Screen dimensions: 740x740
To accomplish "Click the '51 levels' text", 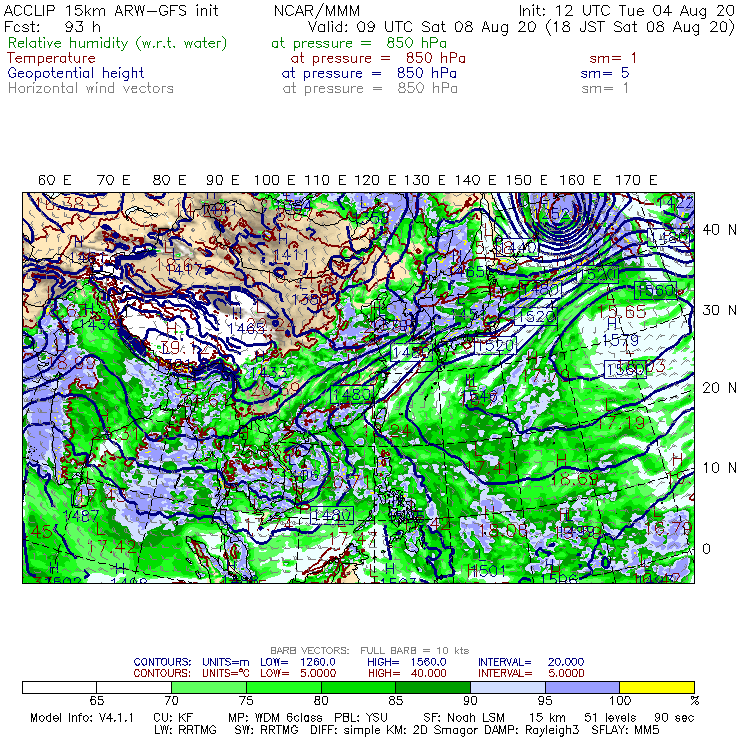I will click(x=611, y=718).
